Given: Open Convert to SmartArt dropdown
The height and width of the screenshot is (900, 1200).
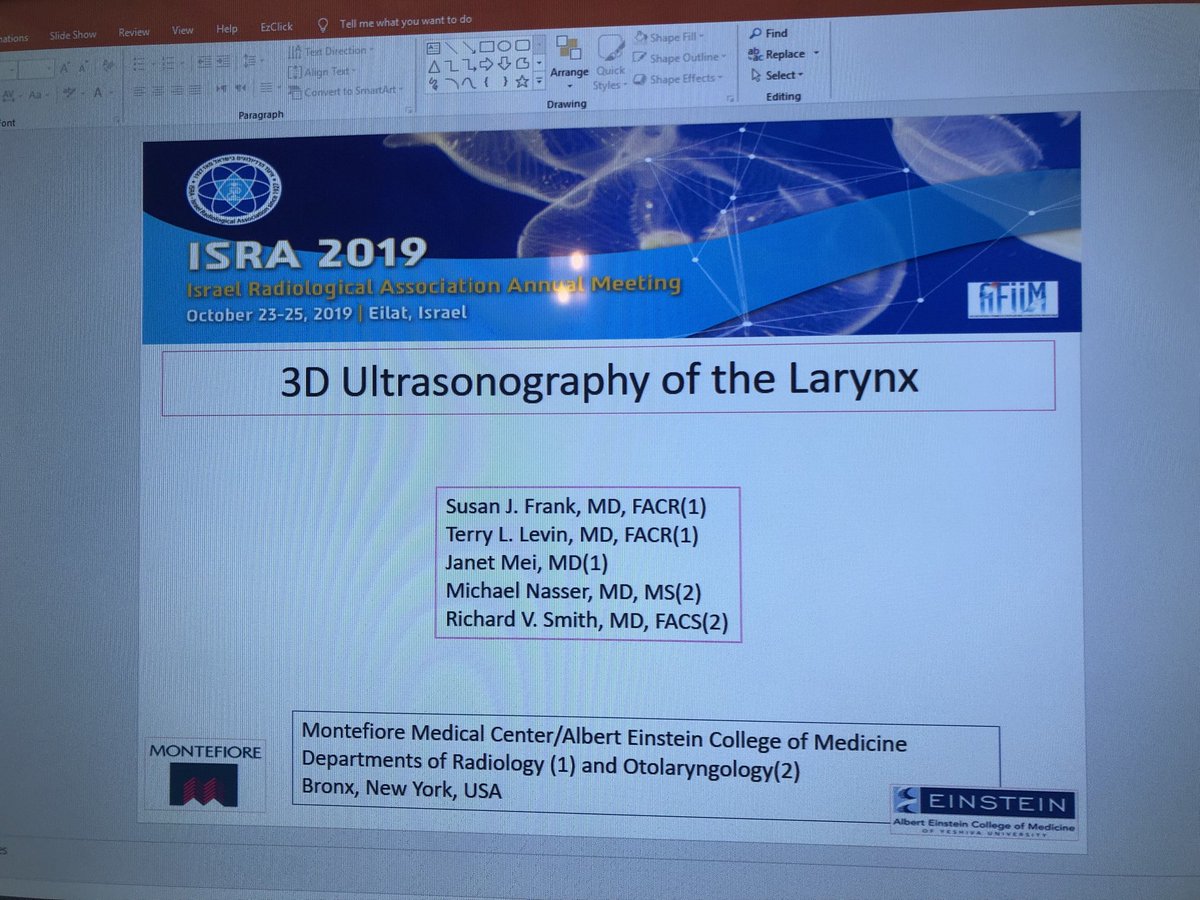Looking at the screenshot, I should (346, 92).
